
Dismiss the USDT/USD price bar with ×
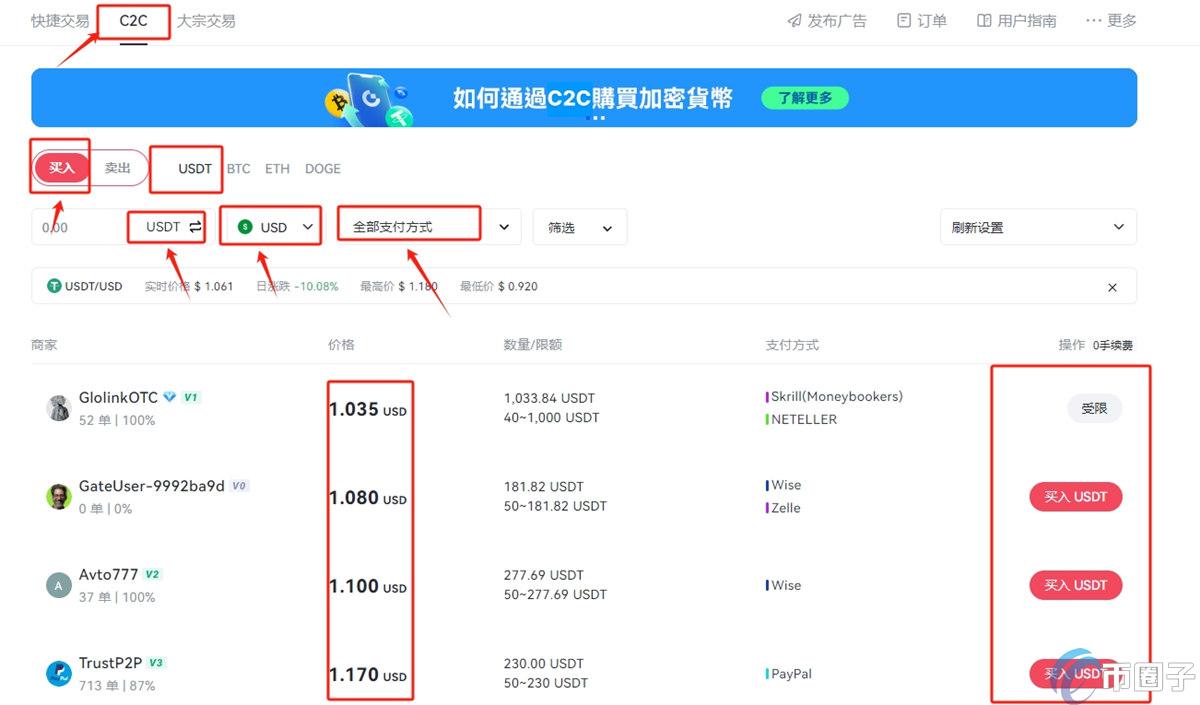[1112, 287]
